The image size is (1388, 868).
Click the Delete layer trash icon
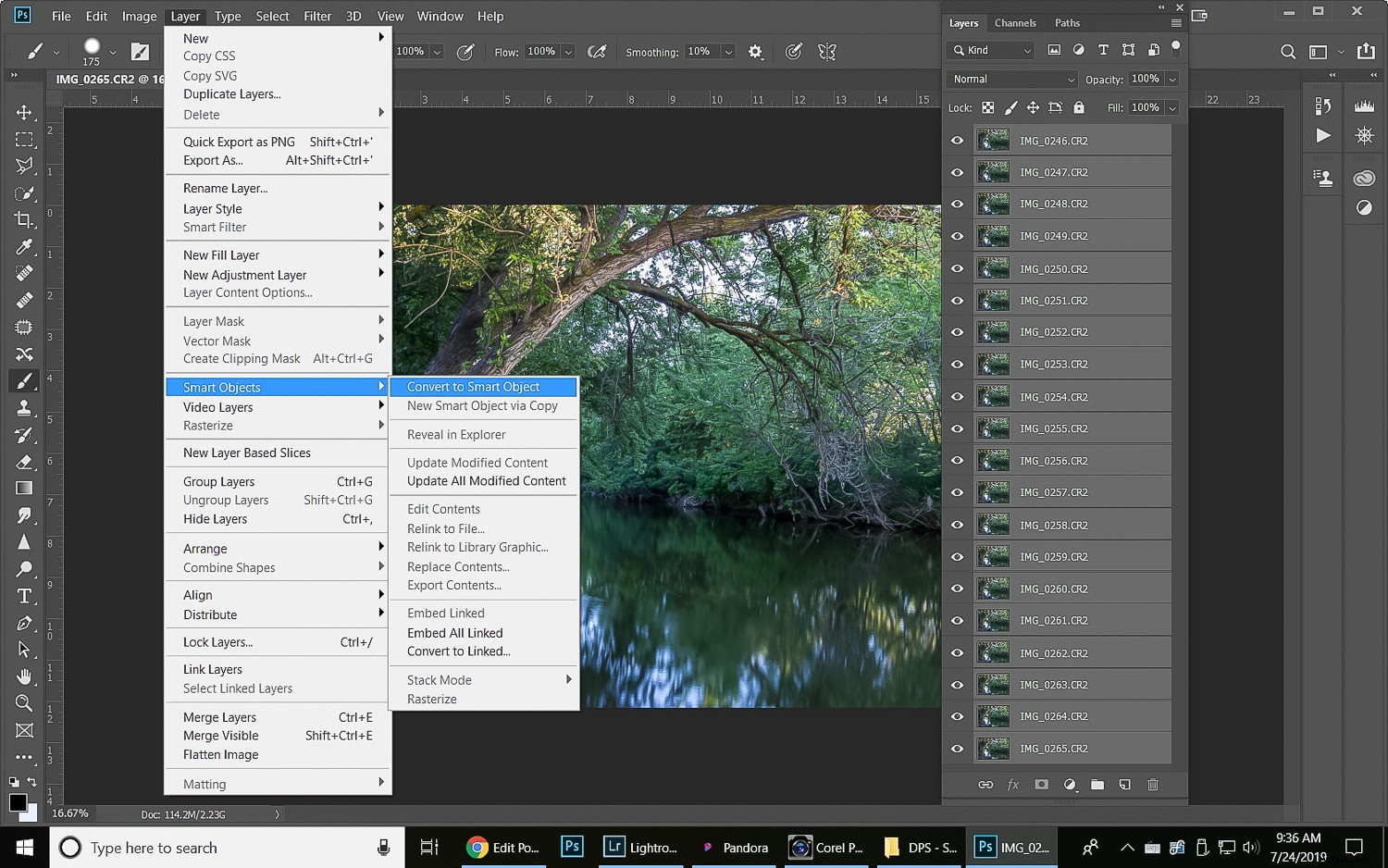click(1153, 784)
